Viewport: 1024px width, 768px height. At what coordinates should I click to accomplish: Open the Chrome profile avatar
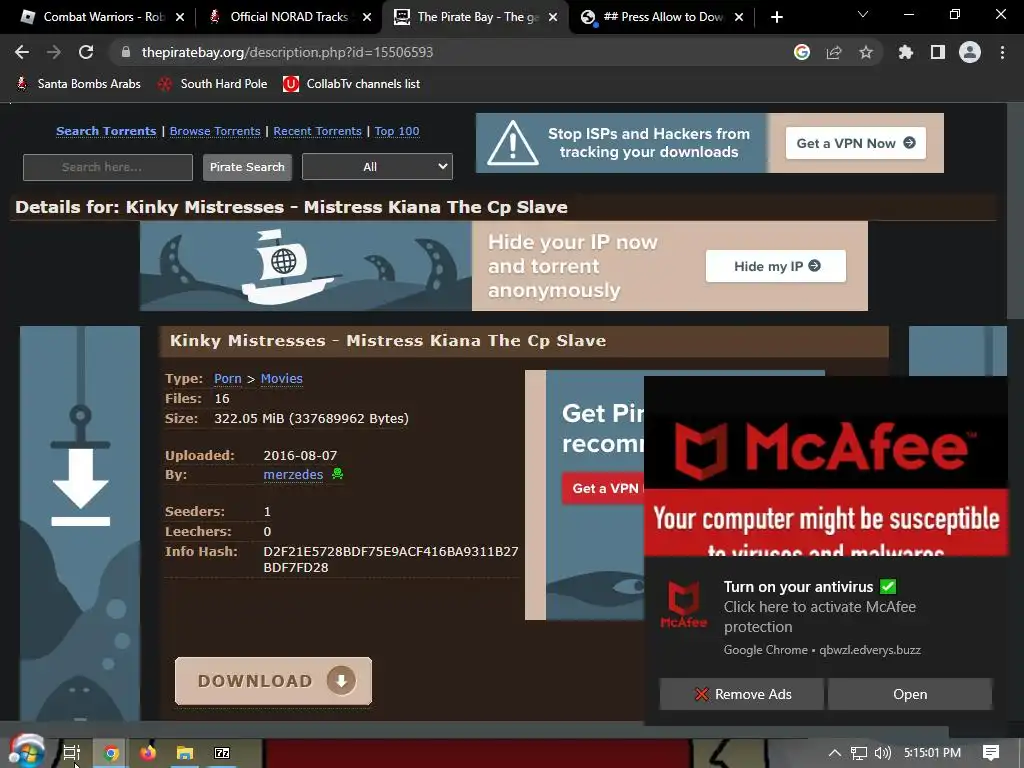970,52
